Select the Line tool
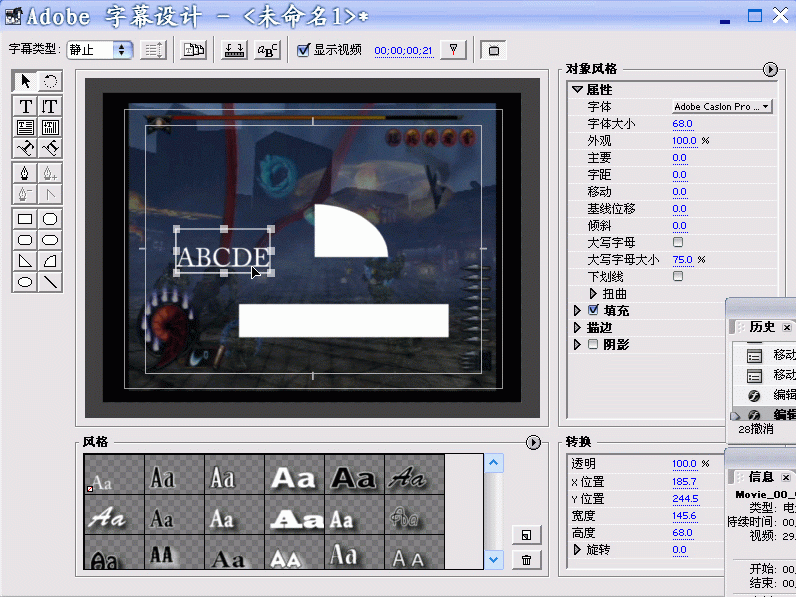This screenshot has width=796, height=597. (x=50, y=282)
